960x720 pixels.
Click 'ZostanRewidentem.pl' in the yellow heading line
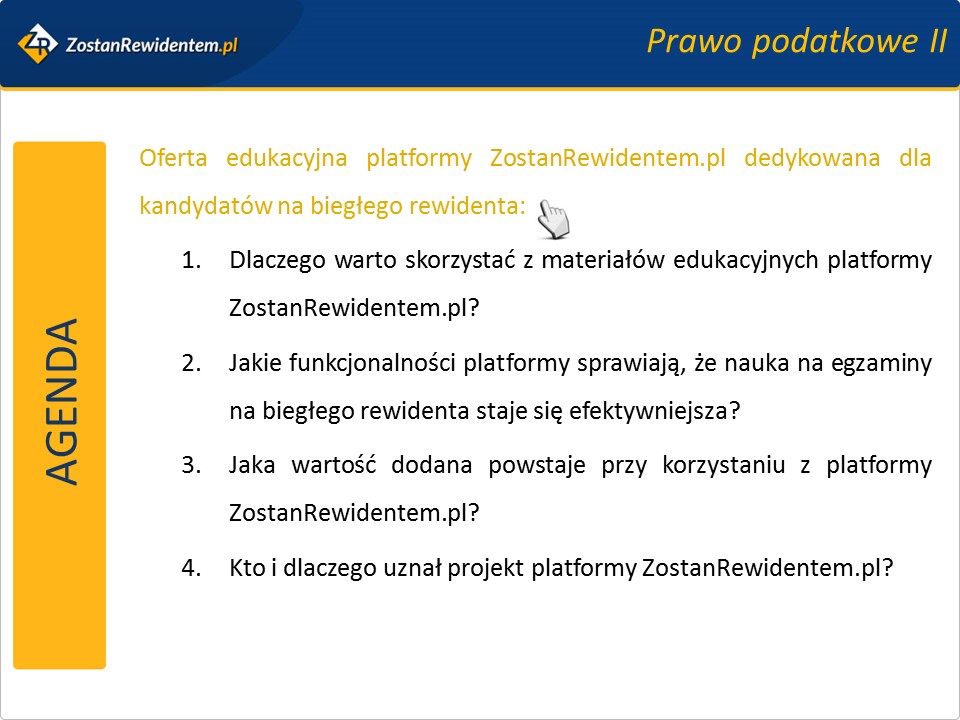point(607,159)
